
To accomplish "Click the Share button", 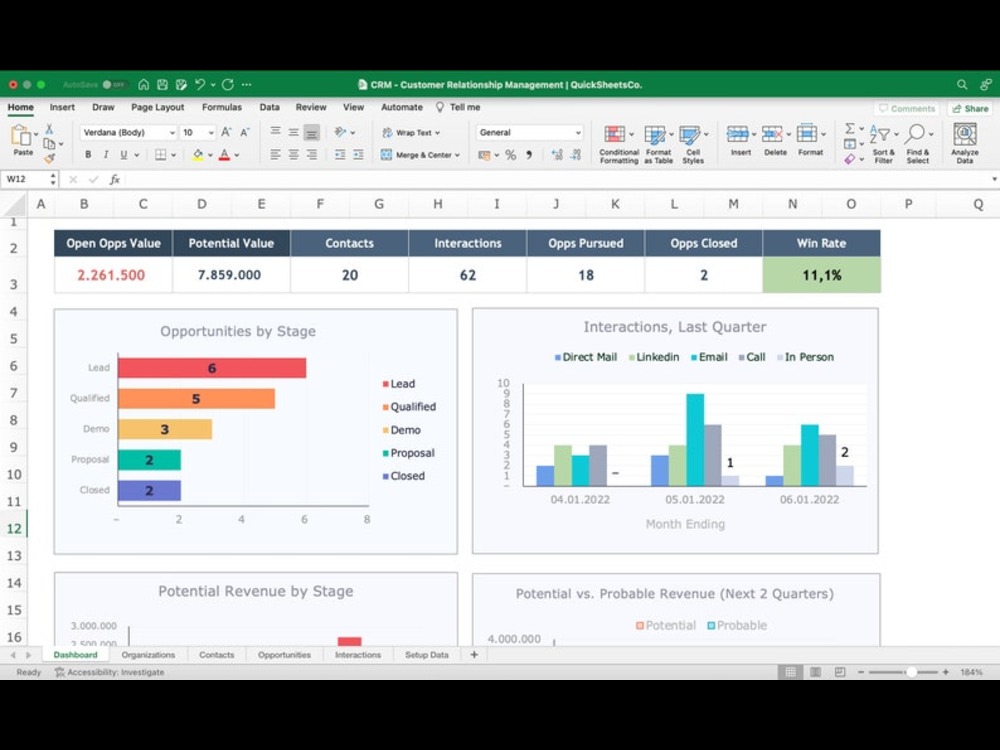I will point(970,108).
